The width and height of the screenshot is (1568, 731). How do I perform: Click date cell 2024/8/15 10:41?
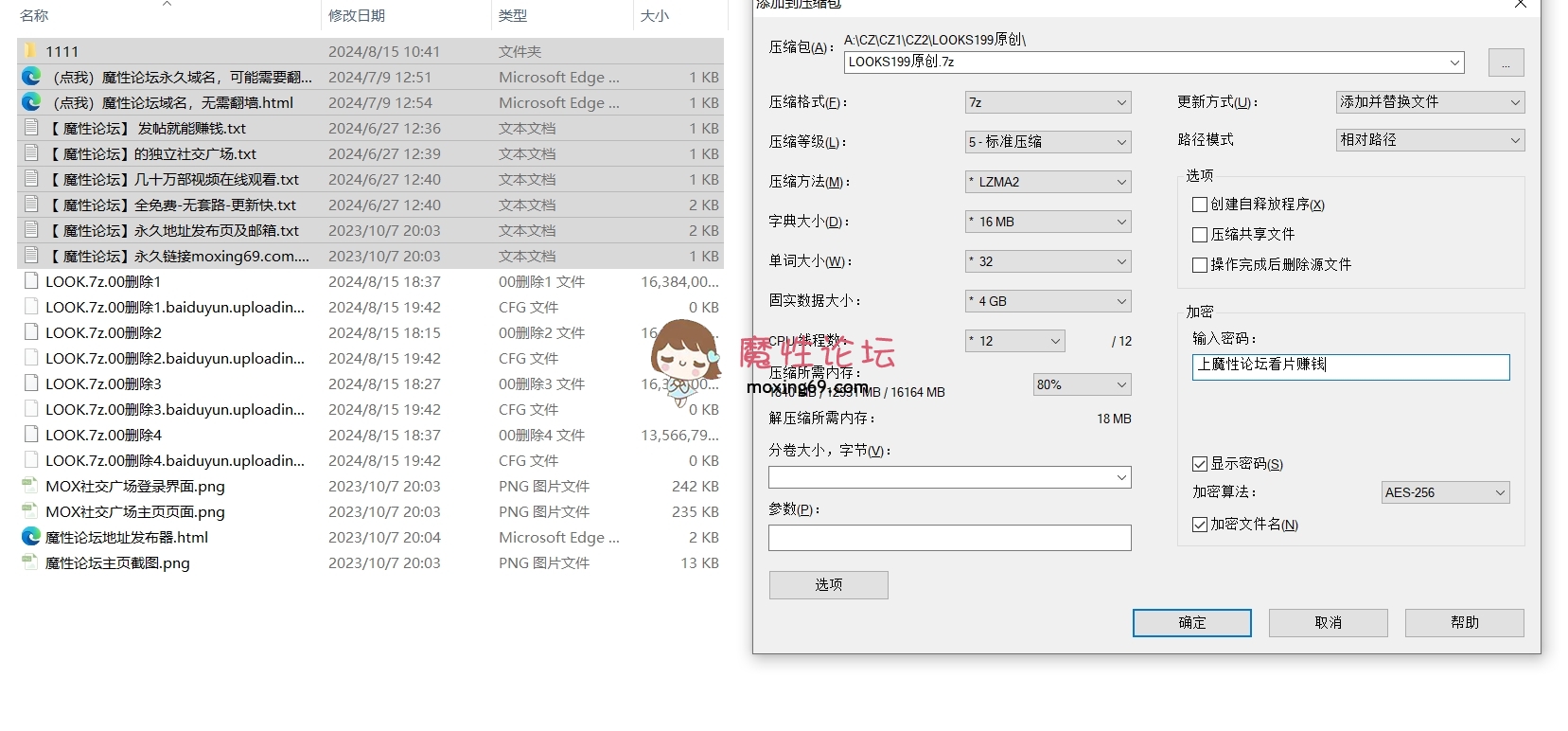pyautogui.click(x=384, y=51)
